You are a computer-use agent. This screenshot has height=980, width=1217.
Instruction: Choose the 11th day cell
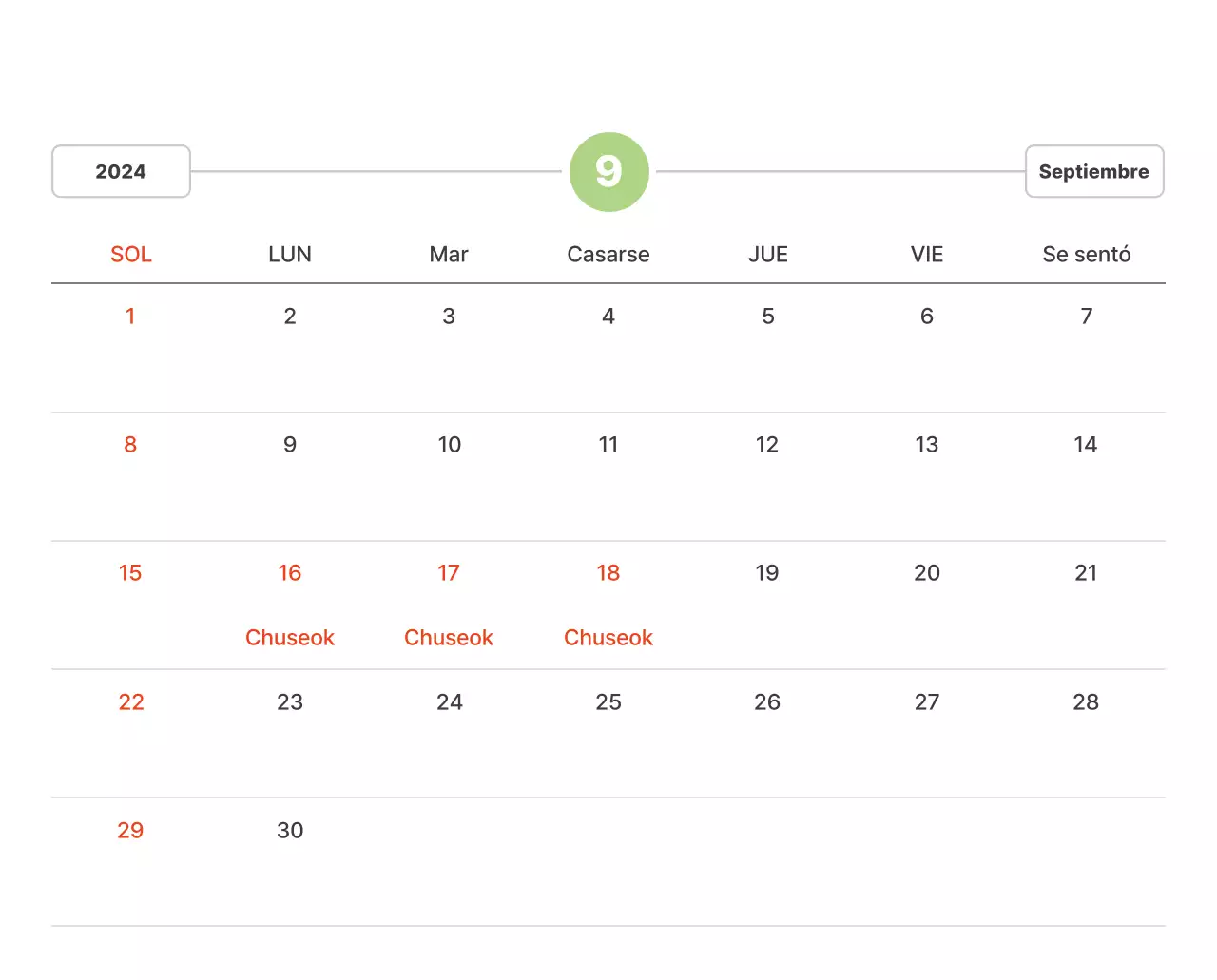click(608, 445)
